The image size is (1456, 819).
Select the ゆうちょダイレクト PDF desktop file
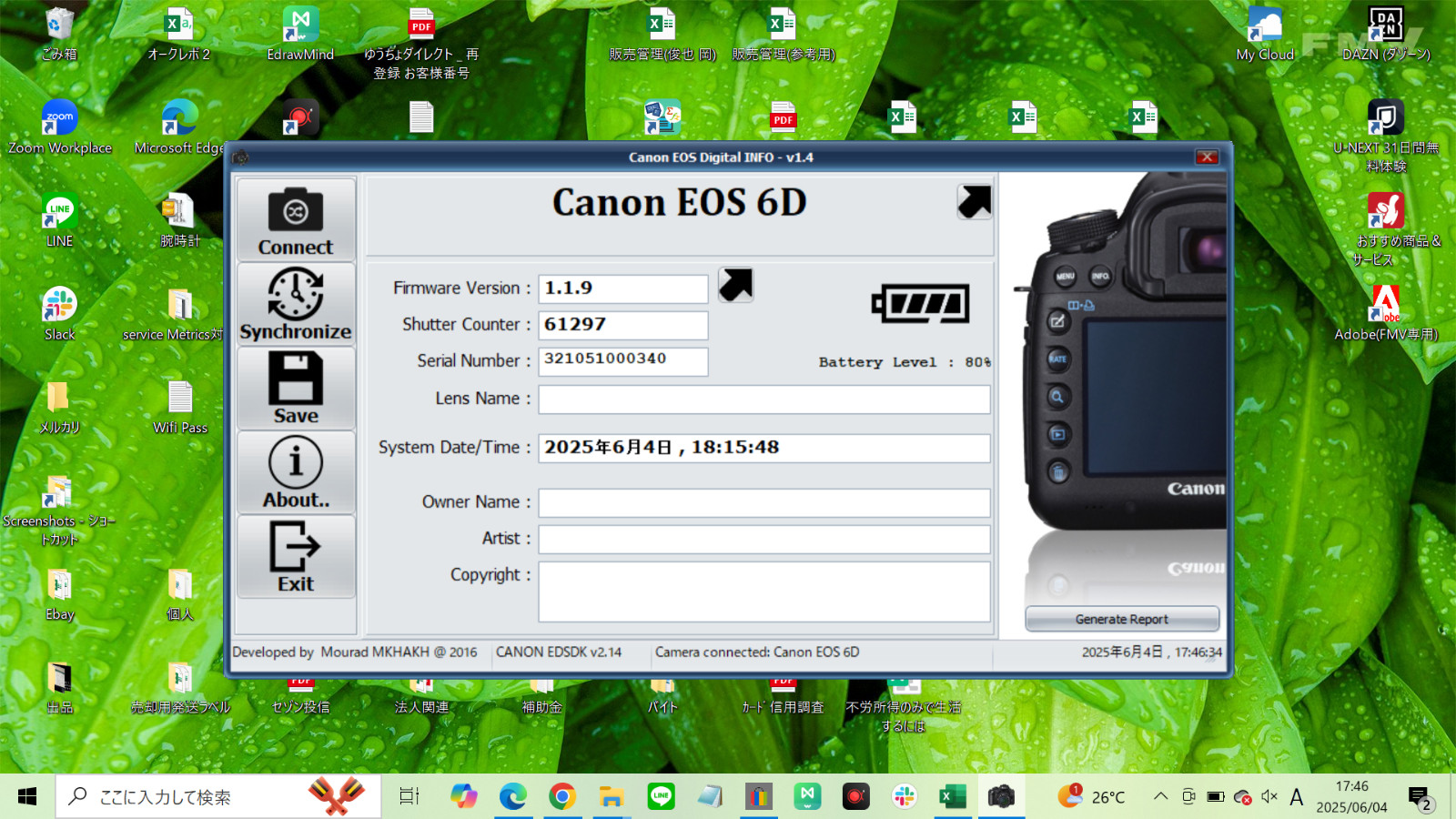[421, 44]
